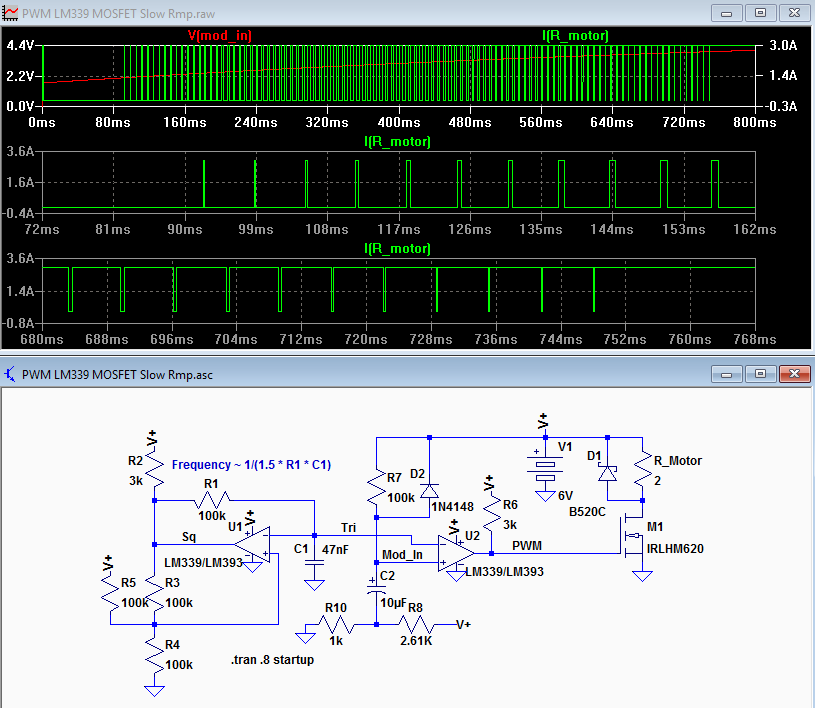Close the PWM LM339 .asc schematic window

(794, 374)
